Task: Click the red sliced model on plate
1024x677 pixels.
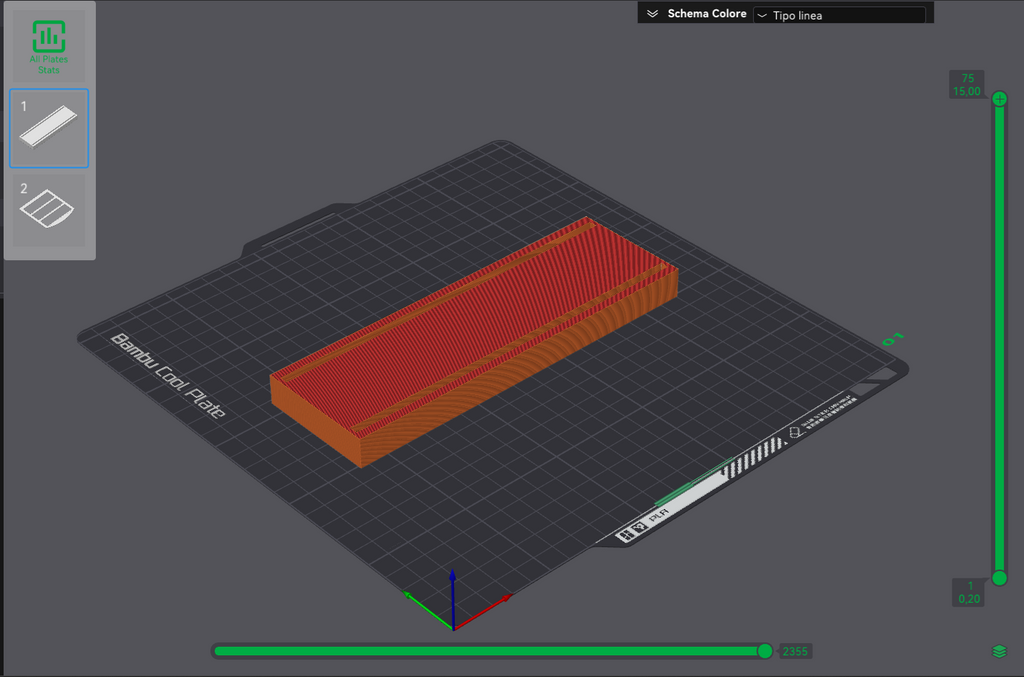Action: click(x=474, y=342)
